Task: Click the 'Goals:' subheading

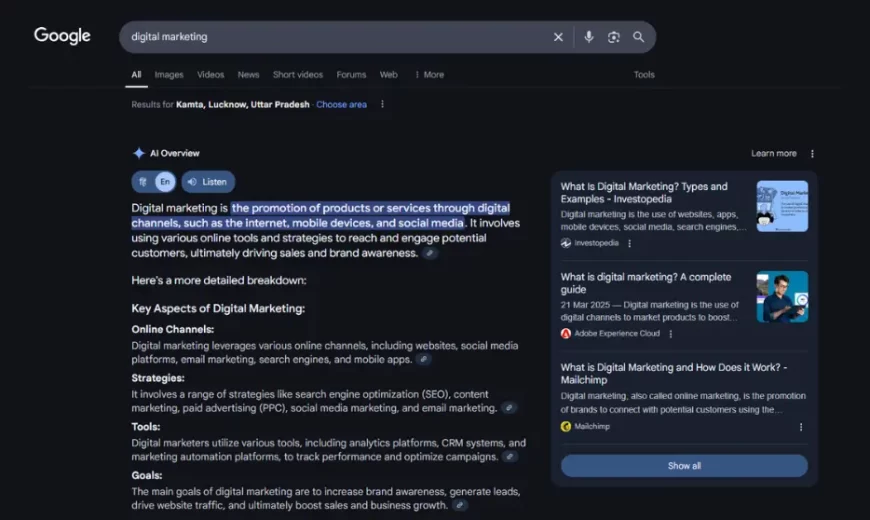Action: [x=146, y=475]
